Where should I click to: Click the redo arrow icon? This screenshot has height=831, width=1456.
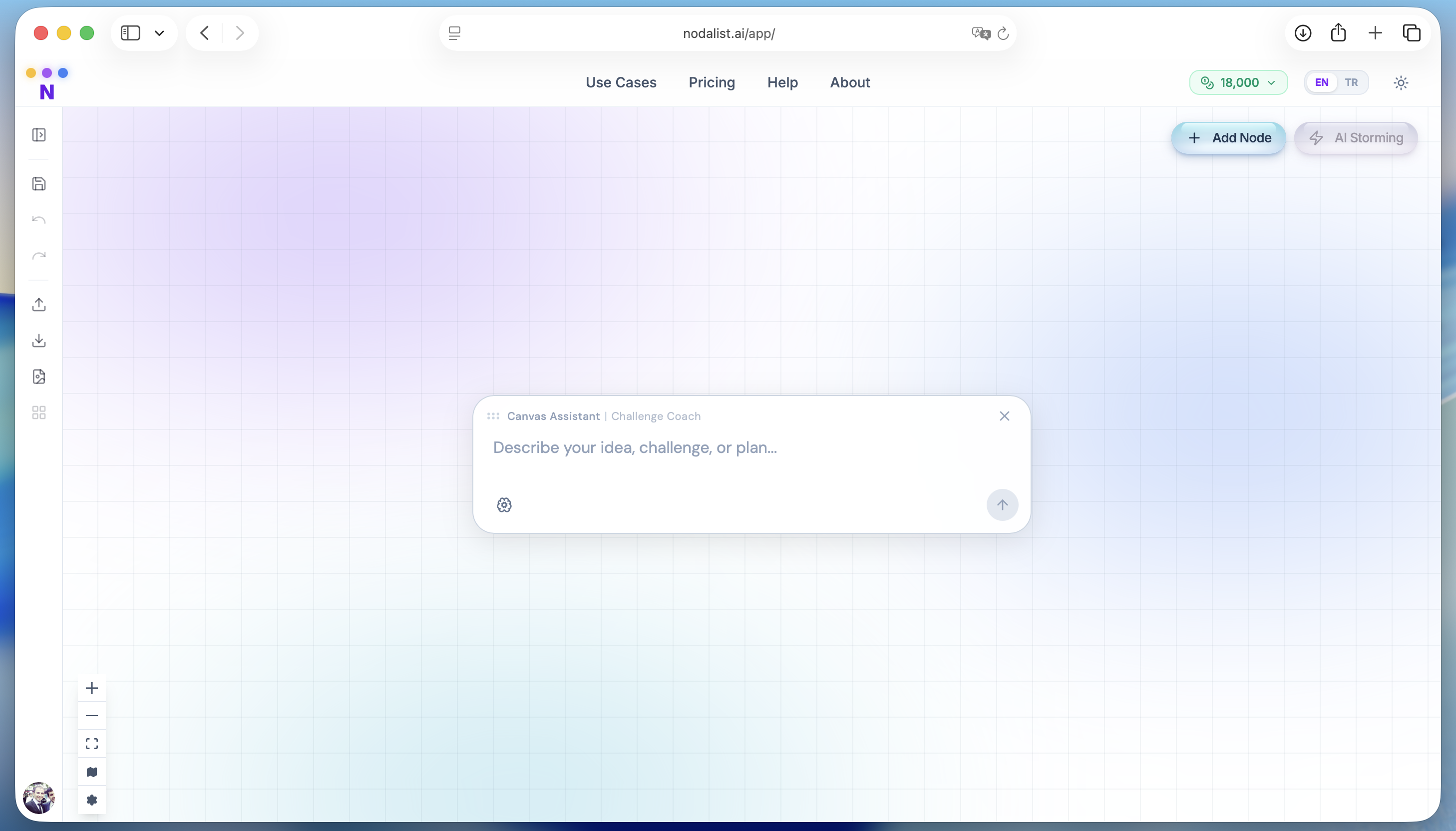coord(39,256)
